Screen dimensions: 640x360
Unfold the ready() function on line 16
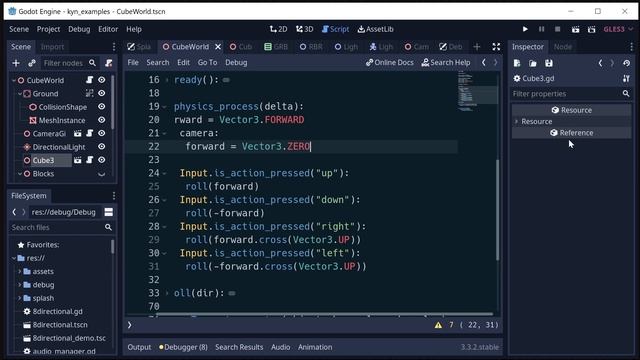point(167,80)
